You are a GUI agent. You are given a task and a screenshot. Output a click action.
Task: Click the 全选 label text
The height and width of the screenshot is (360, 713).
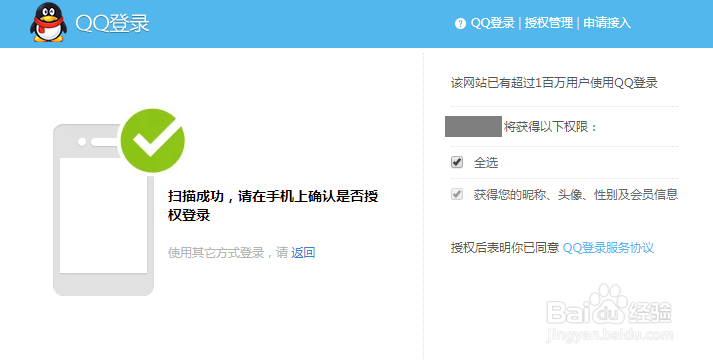pos(486,162)
